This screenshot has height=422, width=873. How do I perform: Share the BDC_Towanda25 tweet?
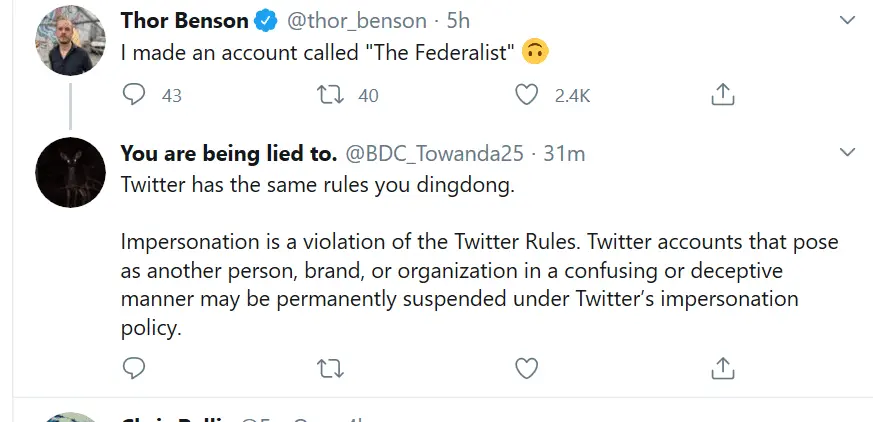pyautogui.click(x=722, y=369)
